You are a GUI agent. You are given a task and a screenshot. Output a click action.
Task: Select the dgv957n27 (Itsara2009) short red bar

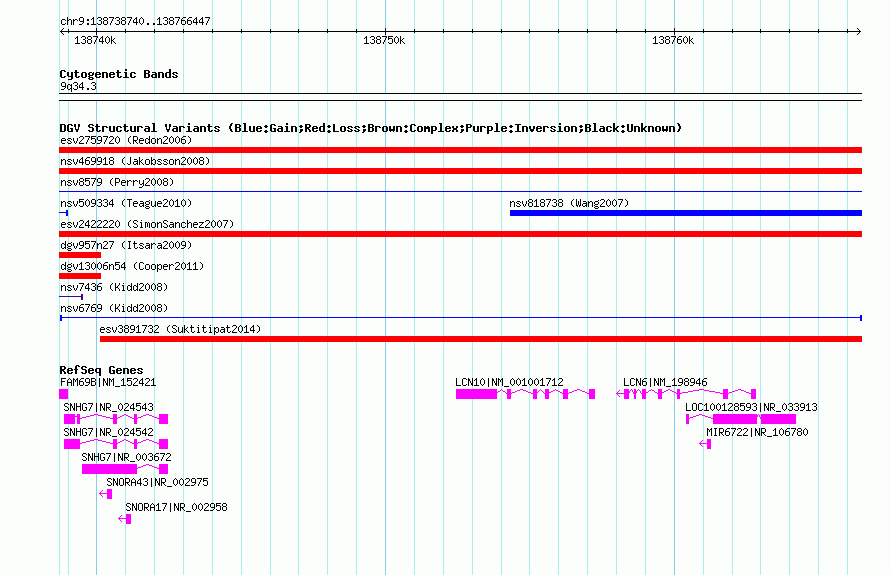click(x=80, y=255)
